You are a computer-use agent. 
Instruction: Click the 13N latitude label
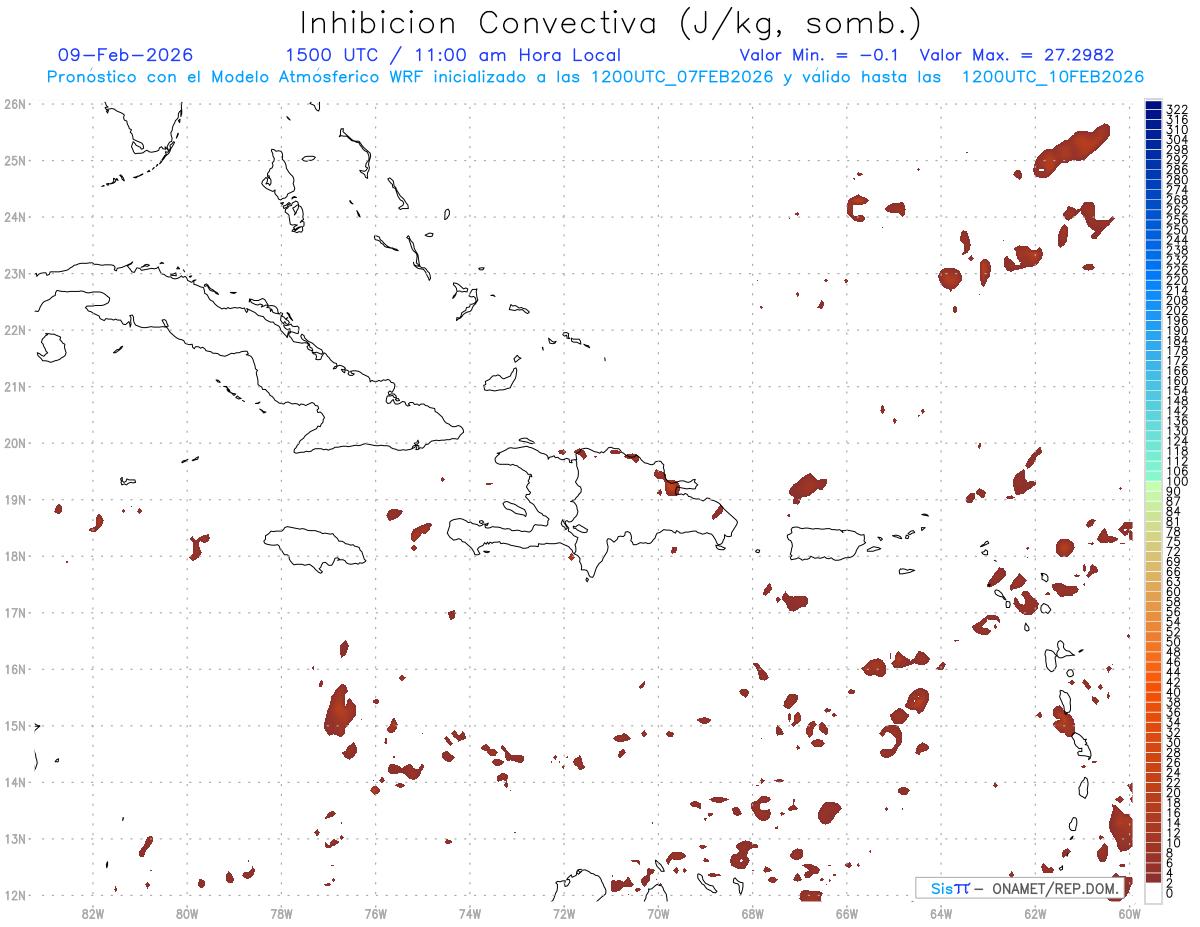pos(14,838)
